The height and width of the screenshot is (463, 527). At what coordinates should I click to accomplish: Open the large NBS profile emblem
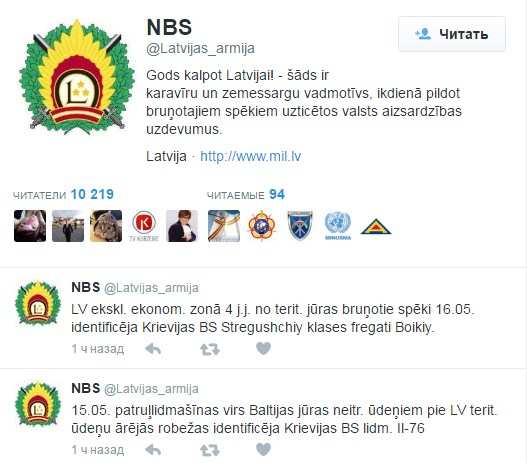pos(77,77)
